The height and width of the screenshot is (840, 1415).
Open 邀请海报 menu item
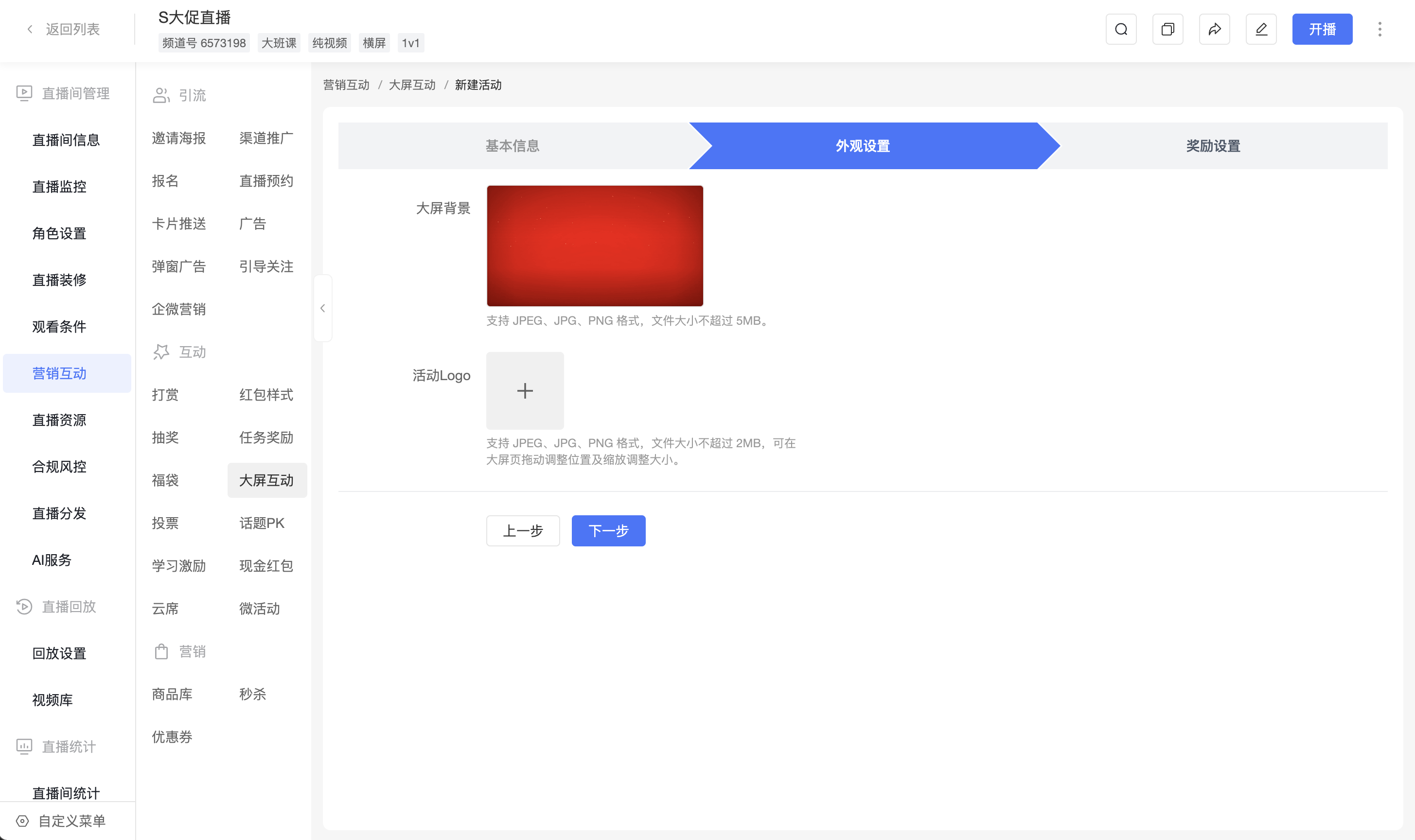click(179, 138)
